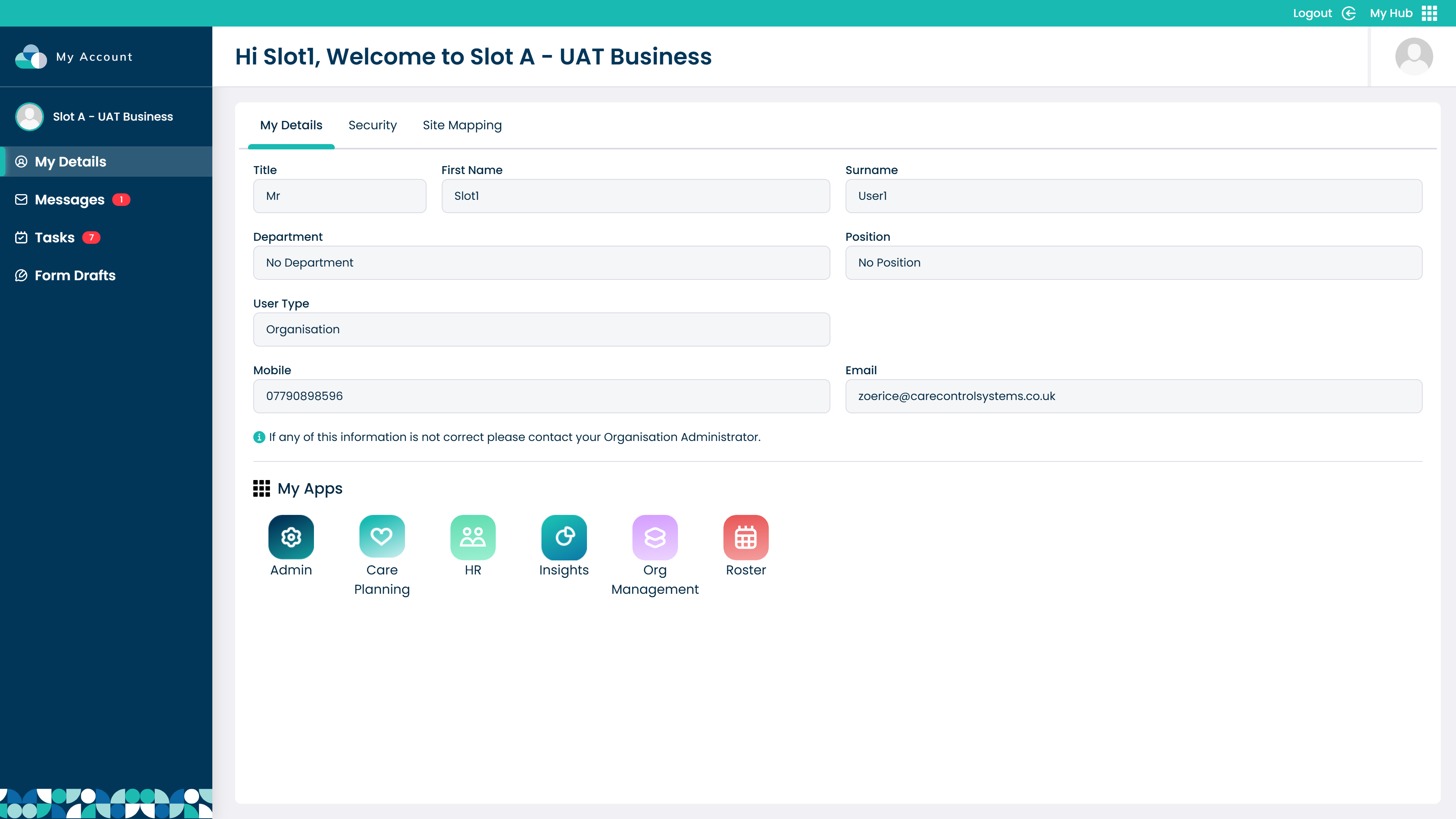Open the Org Management app
This screenshot has height=819, width=1456.
point(654,537)
